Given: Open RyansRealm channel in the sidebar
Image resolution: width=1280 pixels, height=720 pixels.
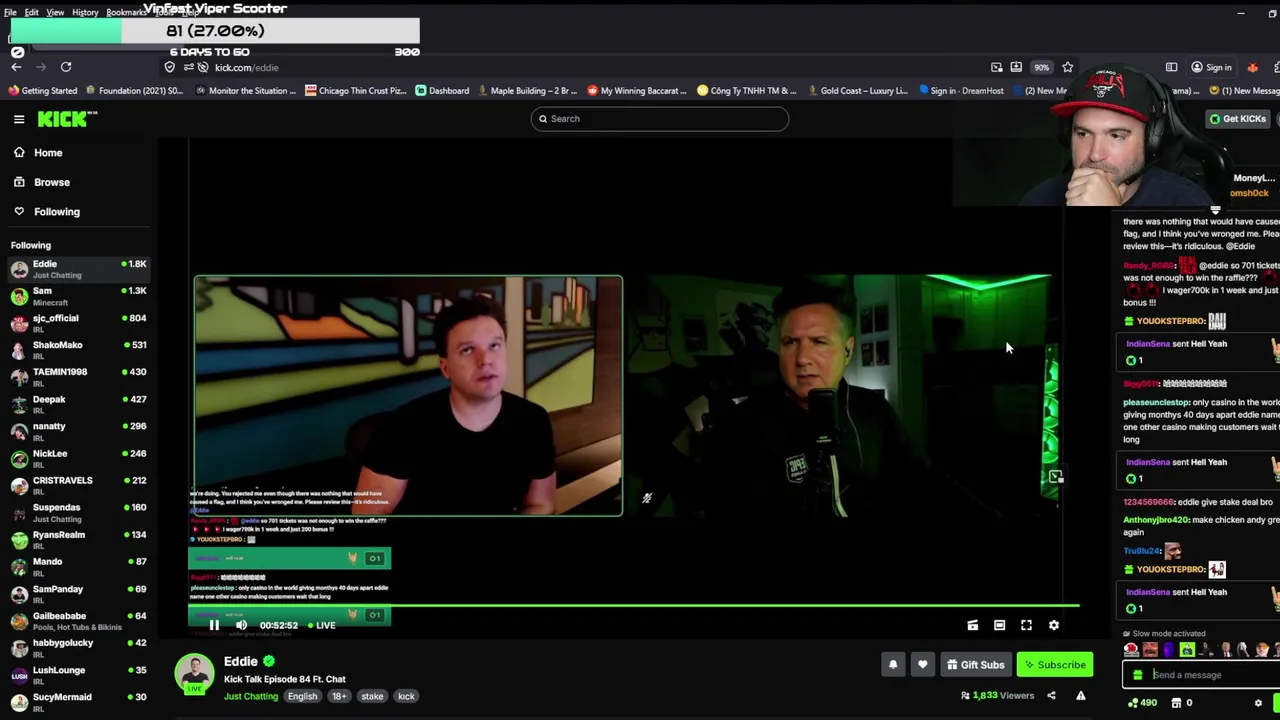Looking at the screenshot, I should point(78,540).
